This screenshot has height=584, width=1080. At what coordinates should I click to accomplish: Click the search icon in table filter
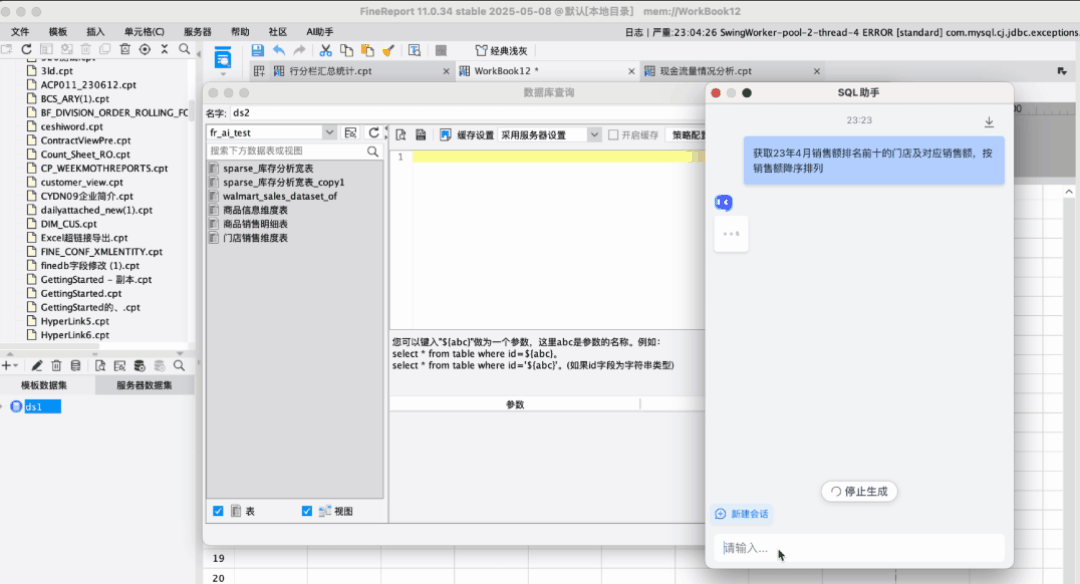pos(373,151)
